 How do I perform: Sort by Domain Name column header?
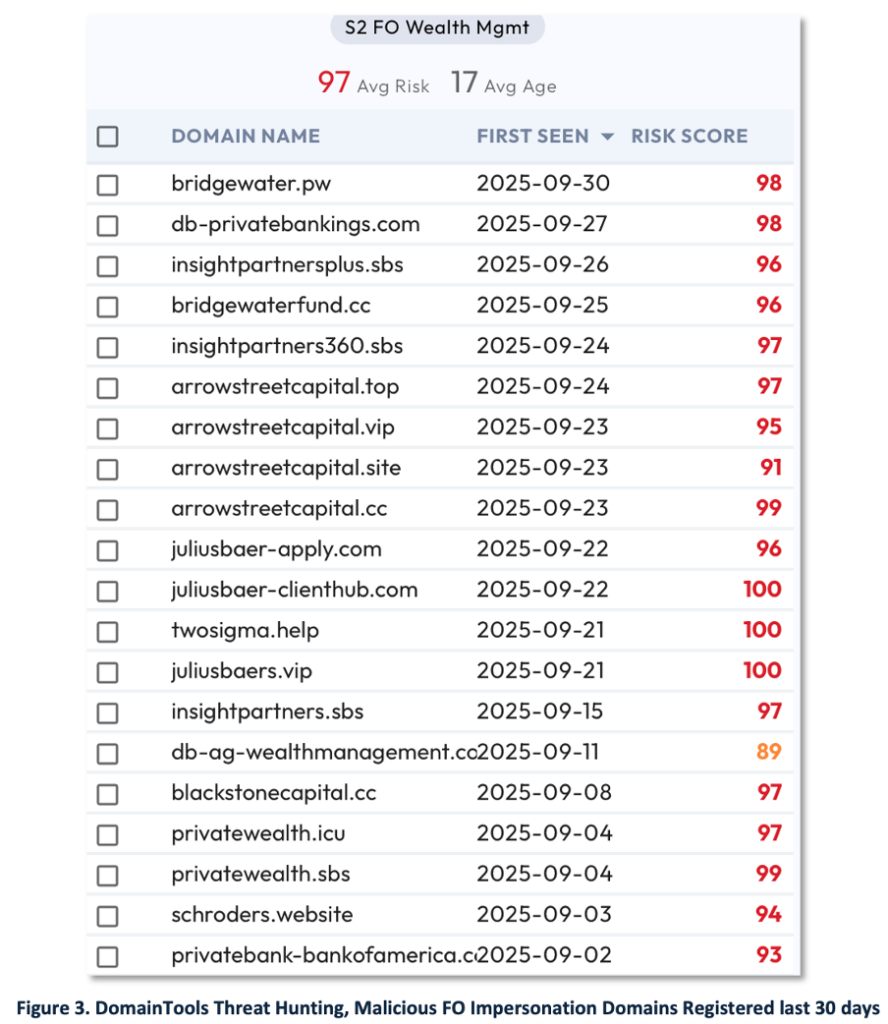pyautogui.click(x=245, y=136)
